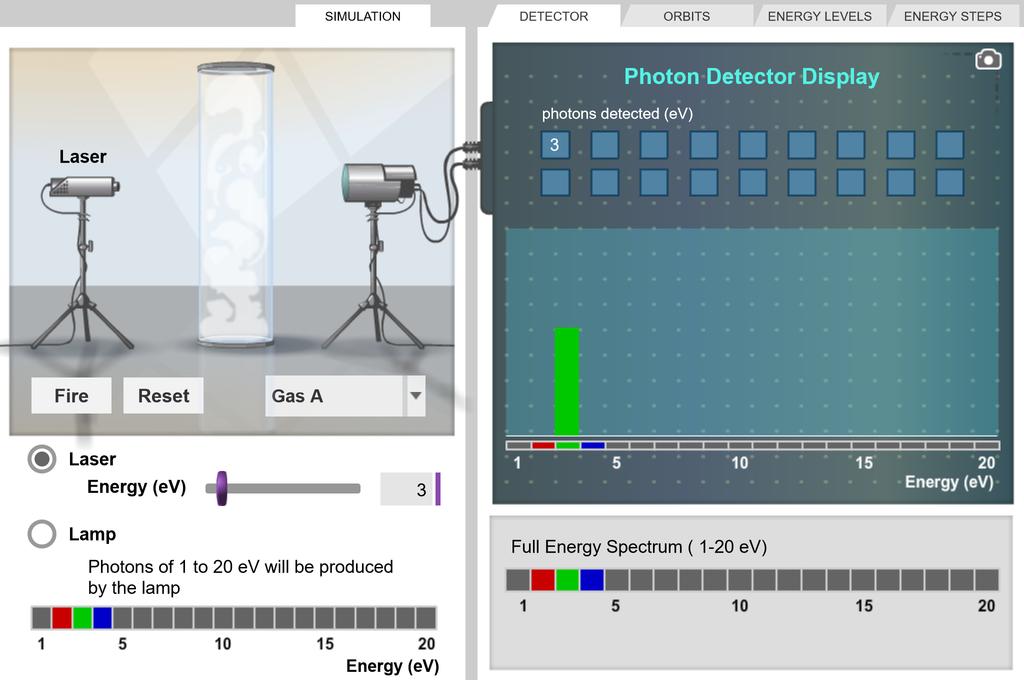Click the red block in Full Energy Spectrum
This screenshot has width=1024, height=680.
[543, 580]
